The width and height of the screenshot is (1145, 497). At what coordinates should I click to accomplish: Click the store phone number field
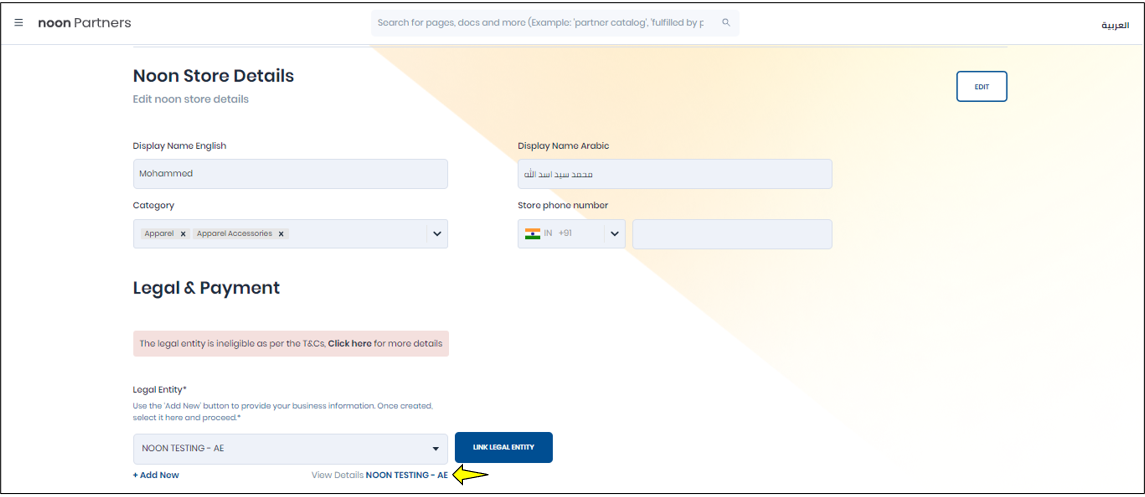[732, 234]
